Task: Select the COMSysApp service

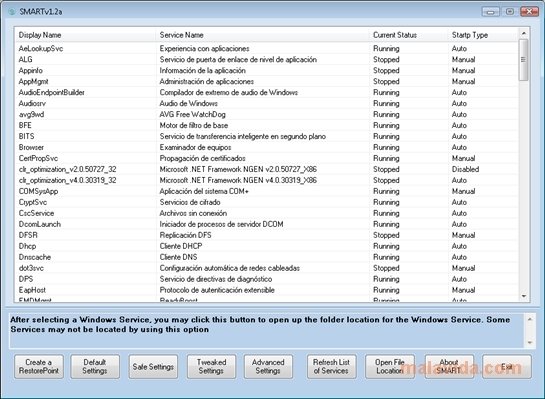Action: coord(267,191)
